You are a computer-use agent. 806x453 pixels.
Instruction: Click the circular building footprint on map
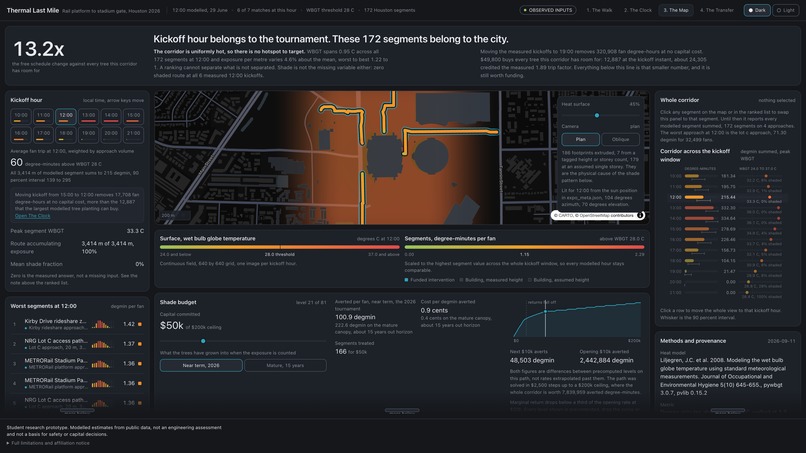[x=430, y=157]
